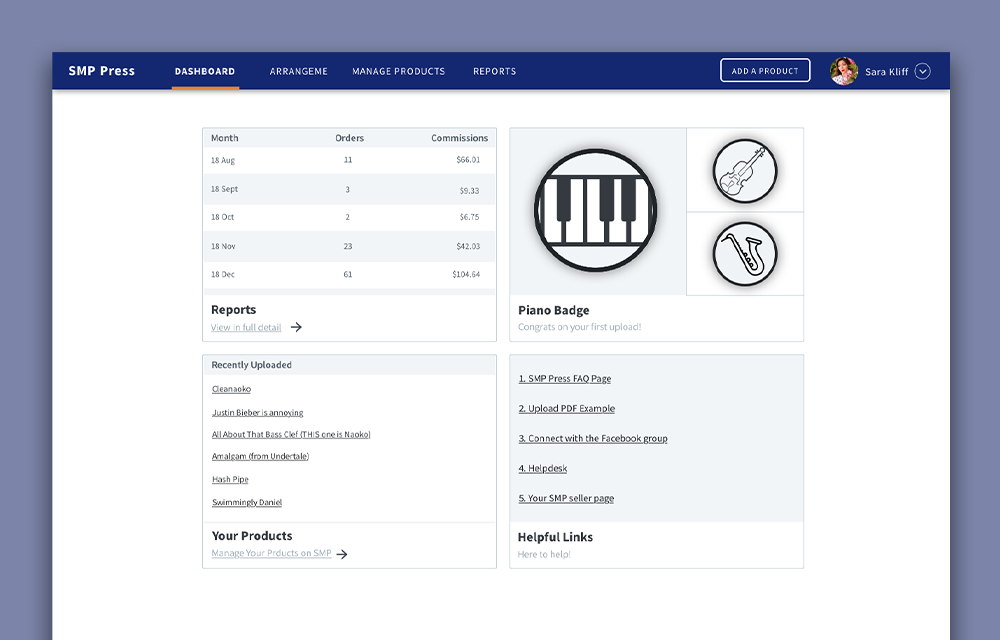
Task: Click the $6.75 commission value
Action: coord(469,217)
